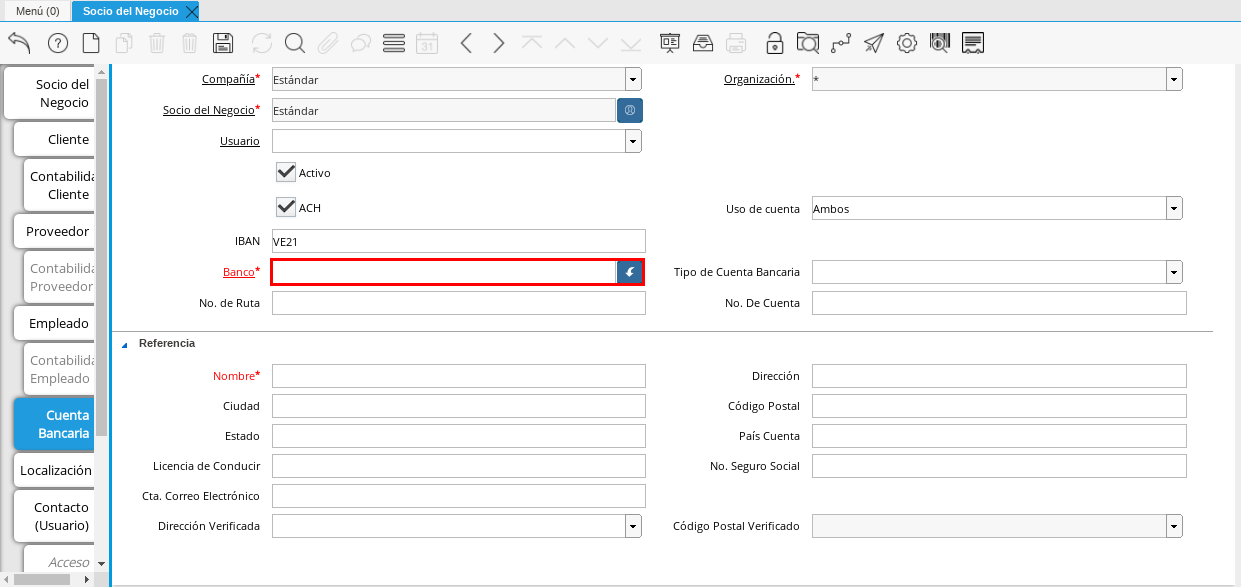Image resolution: width=1241 pixels, height=587 pixels.
Task: Switch to the Localización tab
Action: coord(55,470)
